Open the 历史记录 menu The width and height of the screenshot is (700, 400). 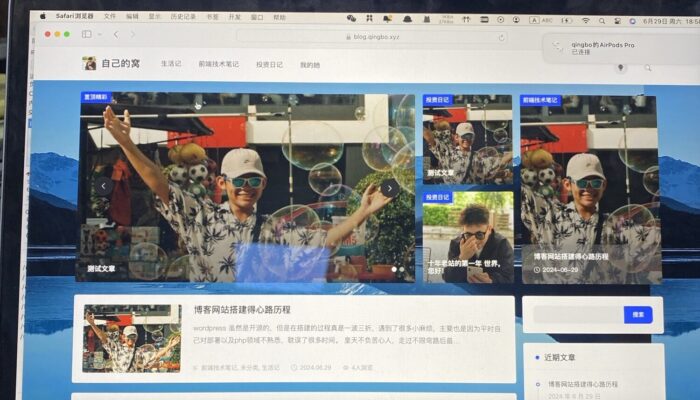click(183, 17)
